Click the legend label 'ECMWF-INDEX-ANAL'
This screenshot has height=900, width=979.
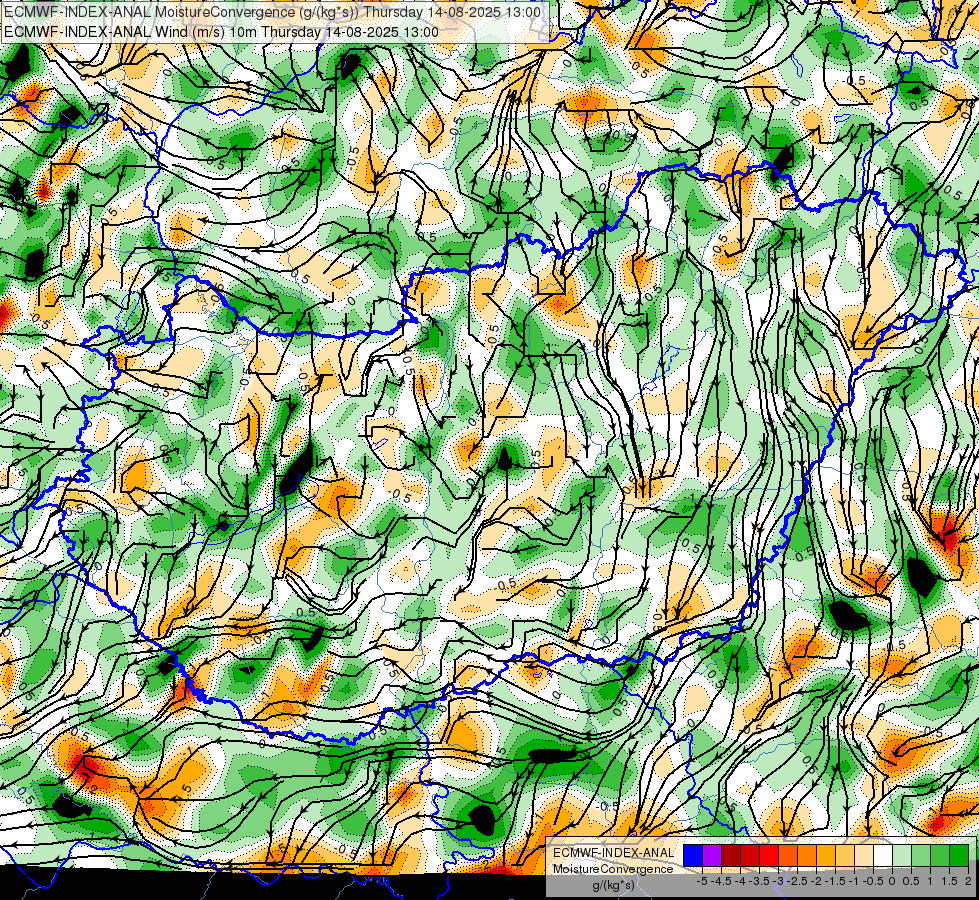(x=613, y=853)
